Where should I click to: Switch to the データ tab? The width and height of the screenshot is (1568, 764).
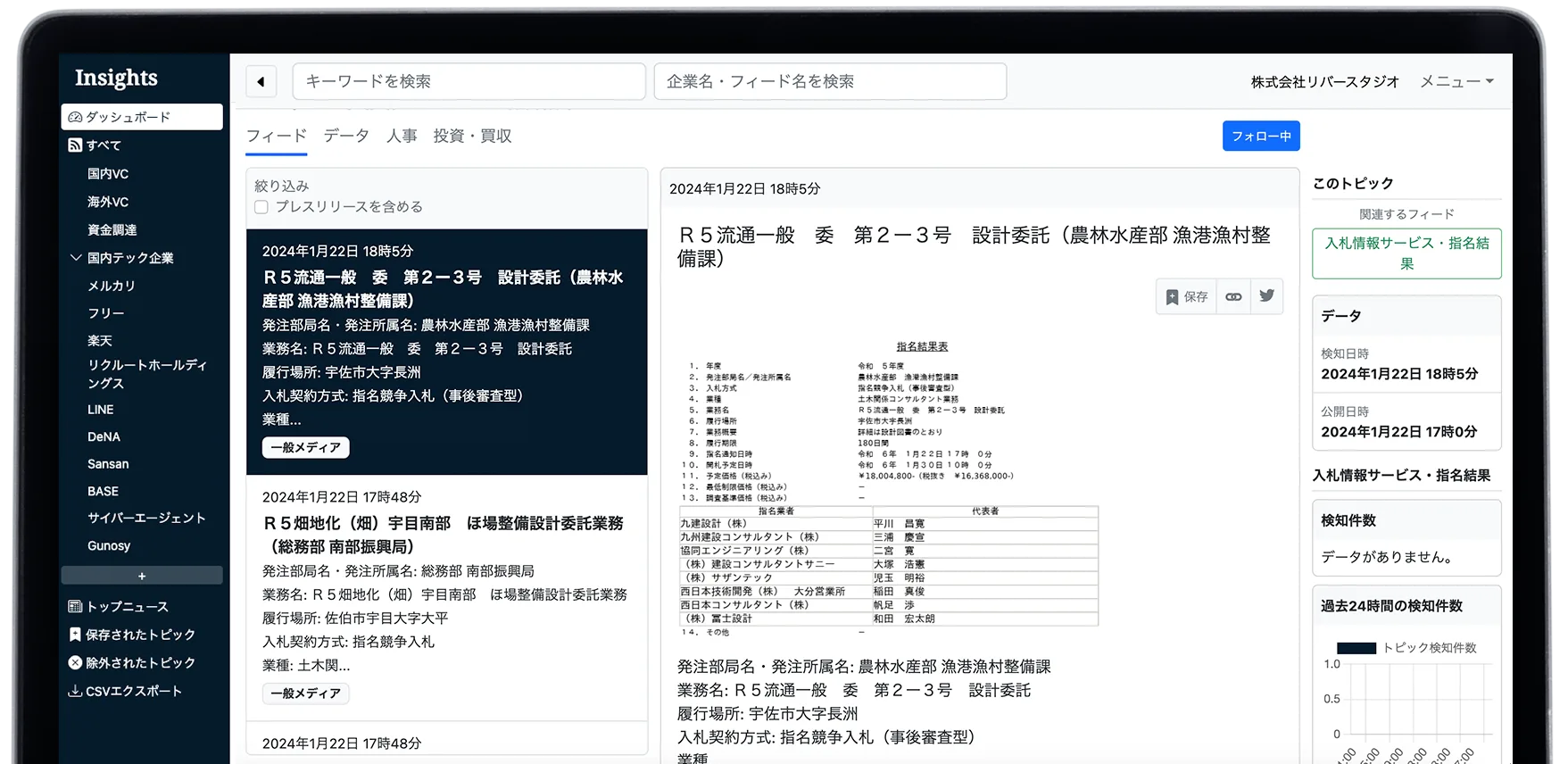[x=346, y=137]
